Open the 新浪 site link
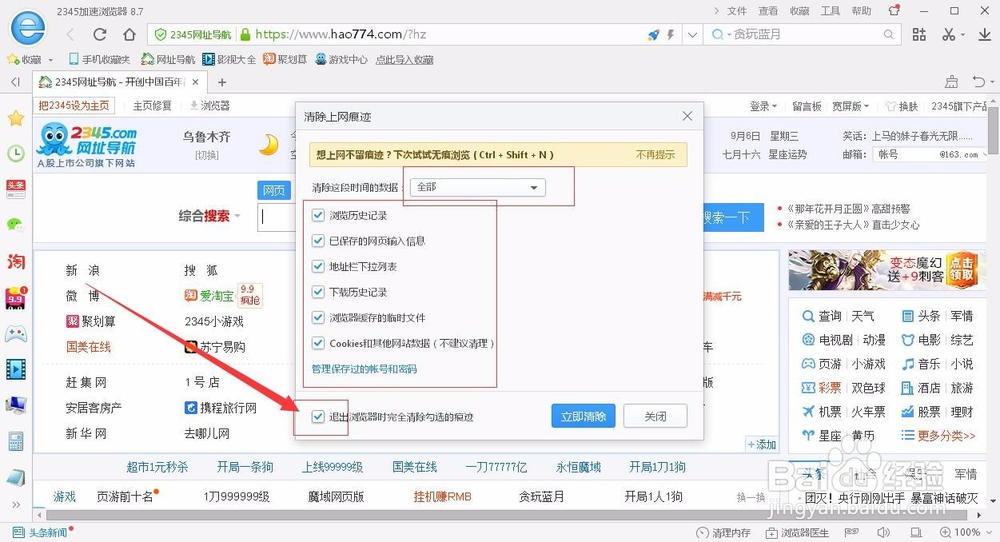The image size is (1000, 542). 83,270
